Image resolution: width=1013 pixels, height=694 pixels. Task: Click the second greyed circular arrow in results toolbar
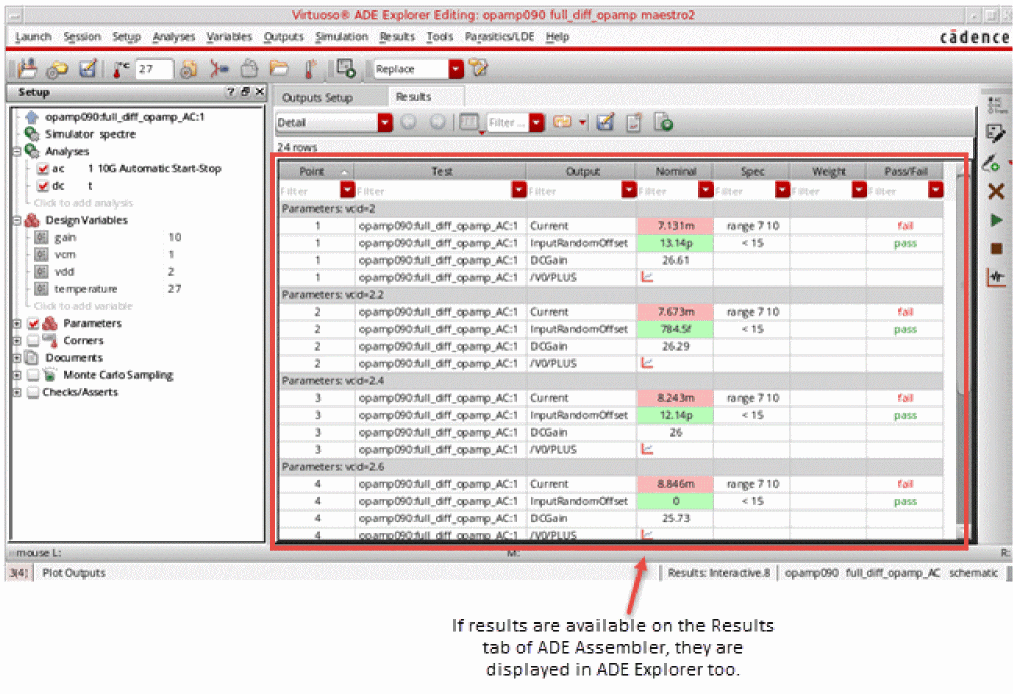[437, 121]
